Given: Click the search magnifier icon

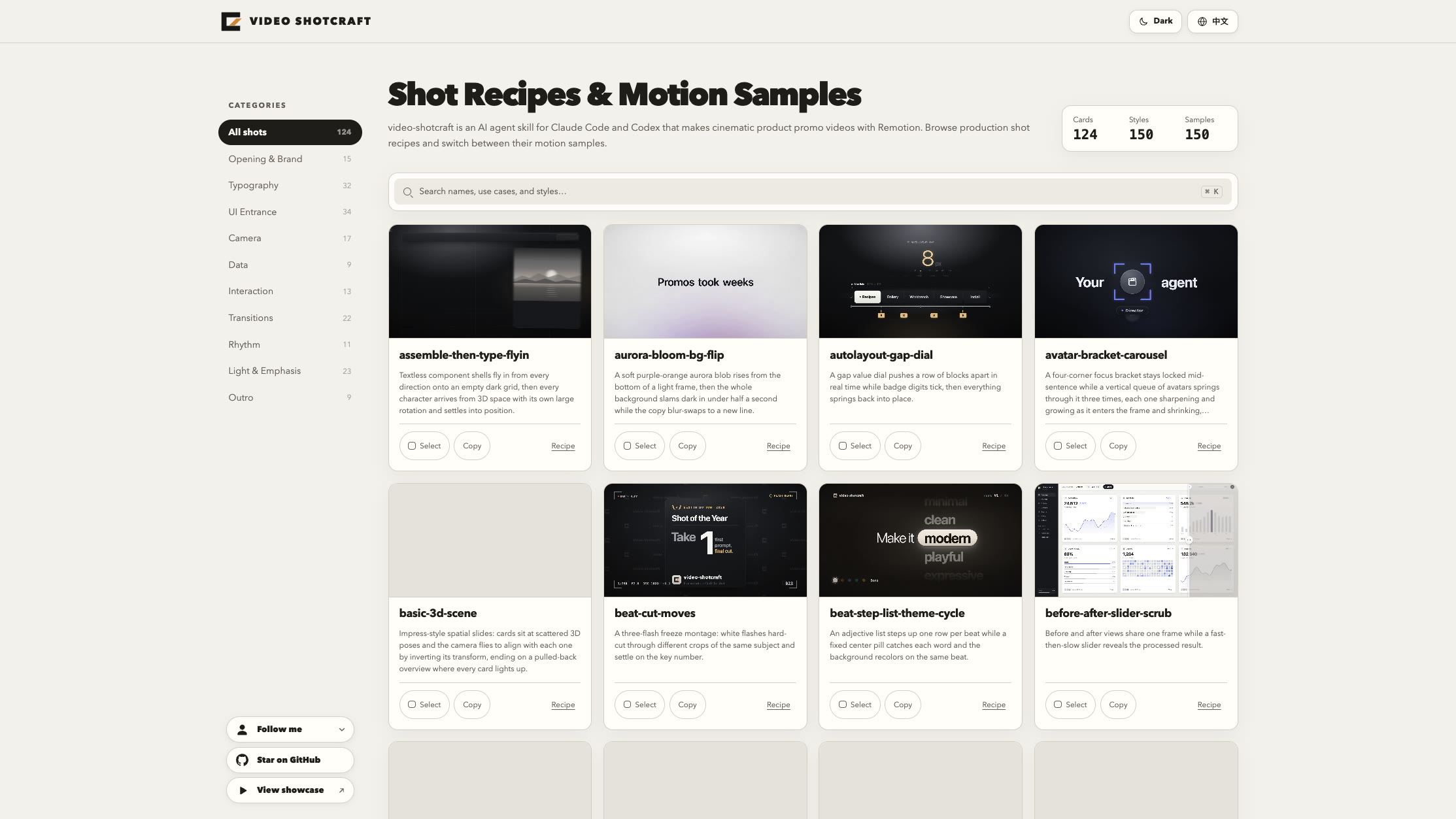Looking at the screenshot, I should 408,192.
